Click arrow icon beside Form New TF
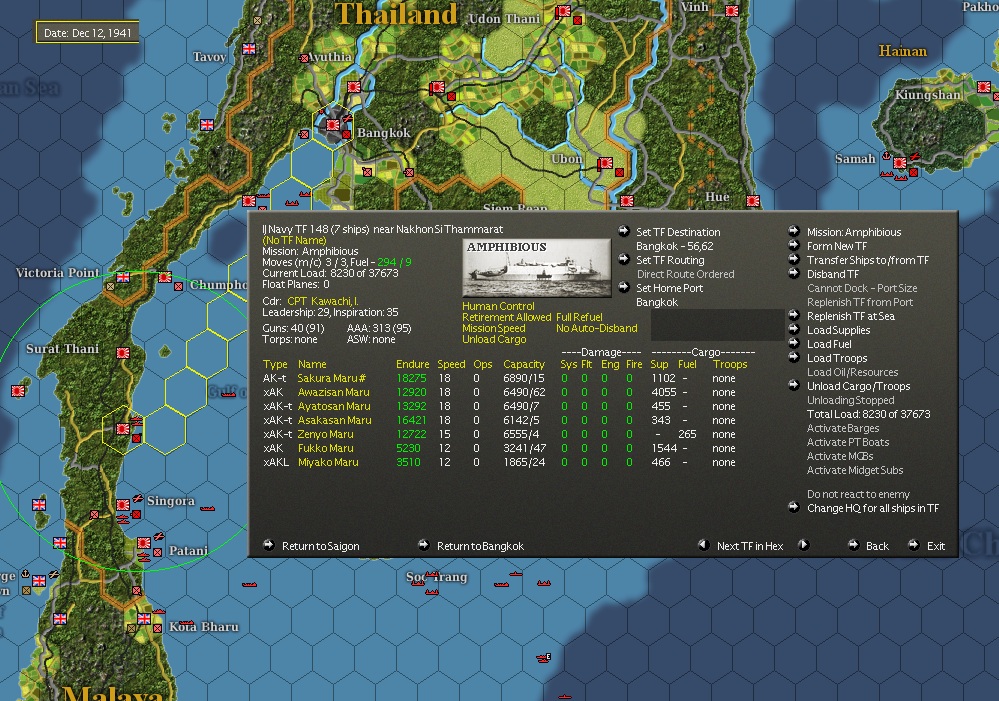The height and width of the screenshot is (701, 999). click(794, 245)
